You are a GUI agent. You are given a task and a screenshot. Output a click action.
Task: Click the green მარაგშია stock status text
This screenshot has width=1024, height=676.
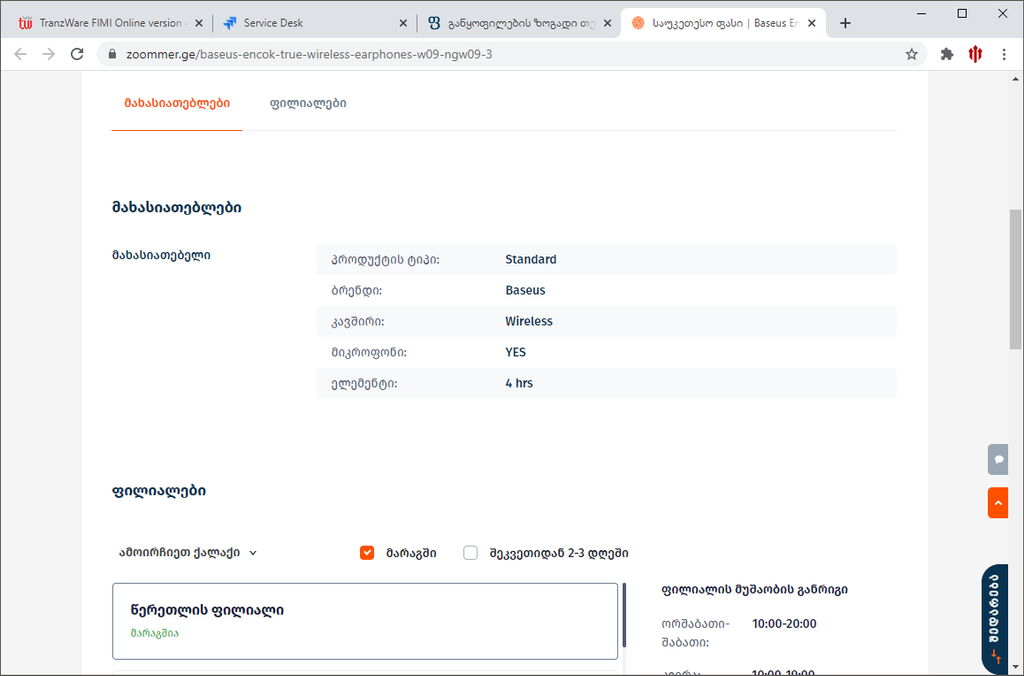point(155,633)
